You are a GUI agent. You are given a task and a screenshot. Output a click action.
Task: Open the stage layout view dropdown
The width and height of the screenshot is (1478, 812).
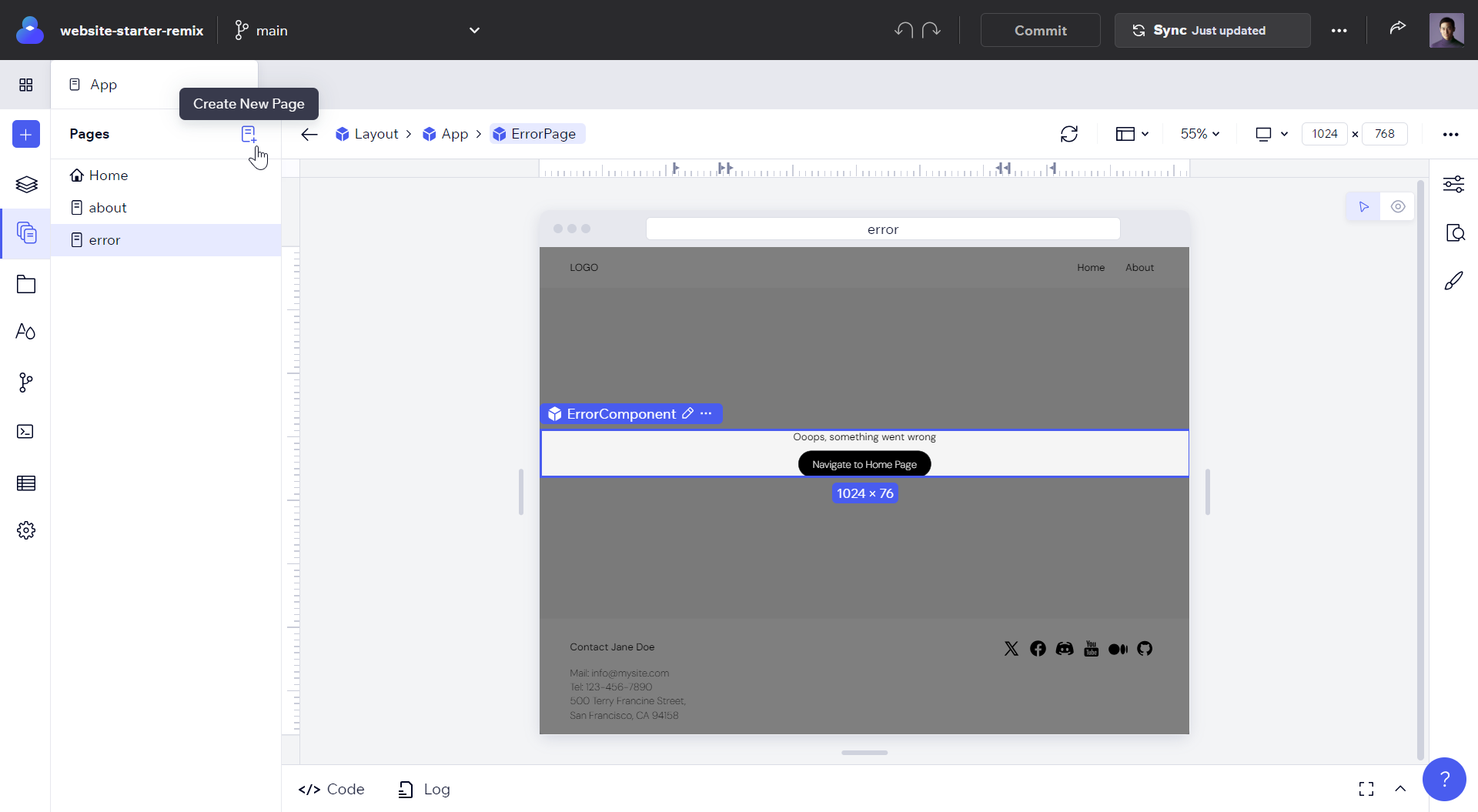(1132, 134)
